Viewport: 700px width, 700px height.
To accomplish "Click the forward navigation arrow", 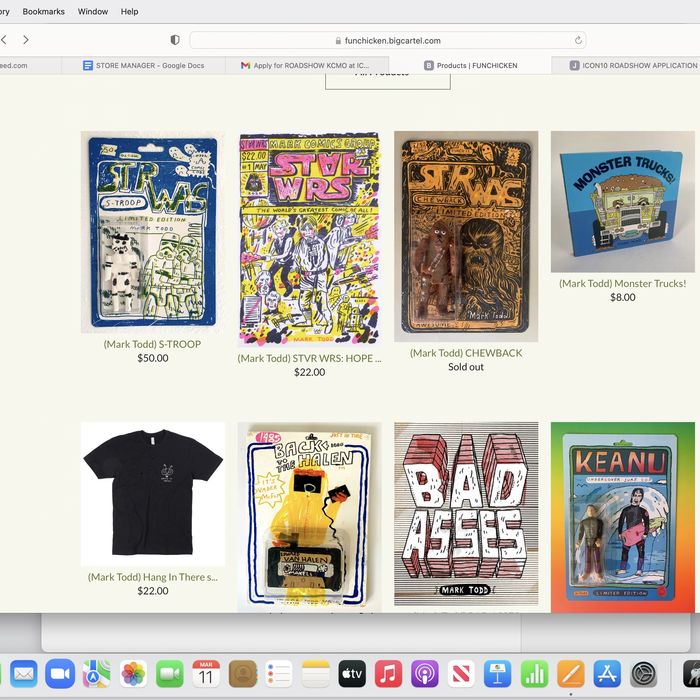I will click(26, 40).
